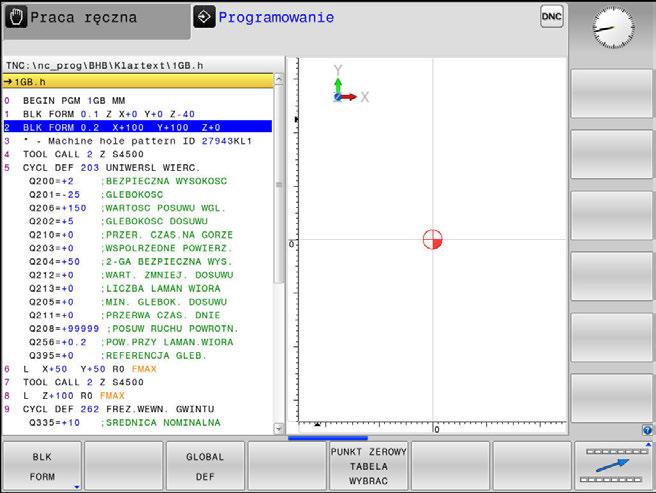Click the triangle marker on horizontal ruler
This screenshot has height=493, width=656.
pyautogui.click(x=318, y=424)
